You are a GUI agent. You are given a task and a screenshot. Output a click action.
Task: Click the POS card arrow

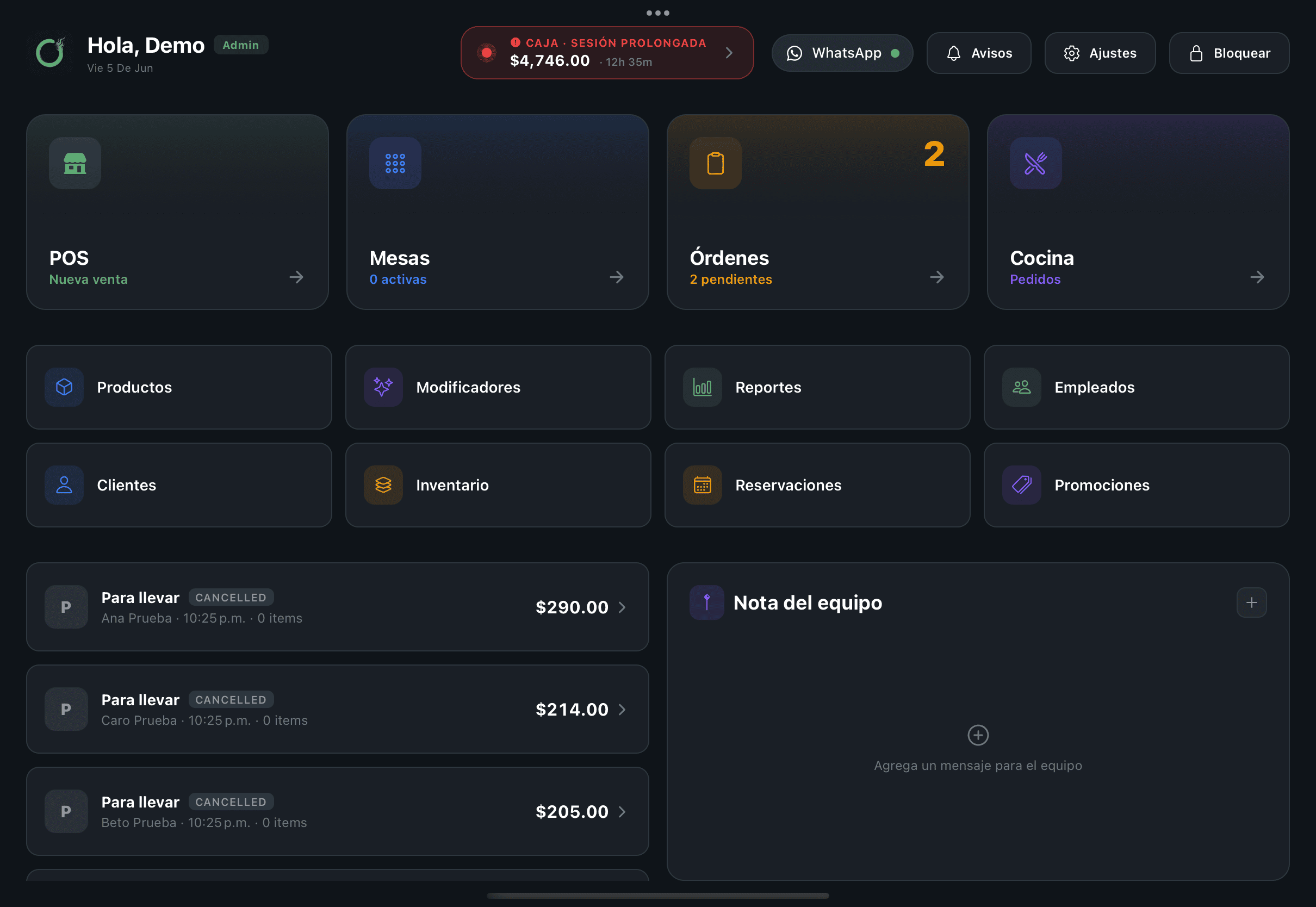(x=296, y=277)
